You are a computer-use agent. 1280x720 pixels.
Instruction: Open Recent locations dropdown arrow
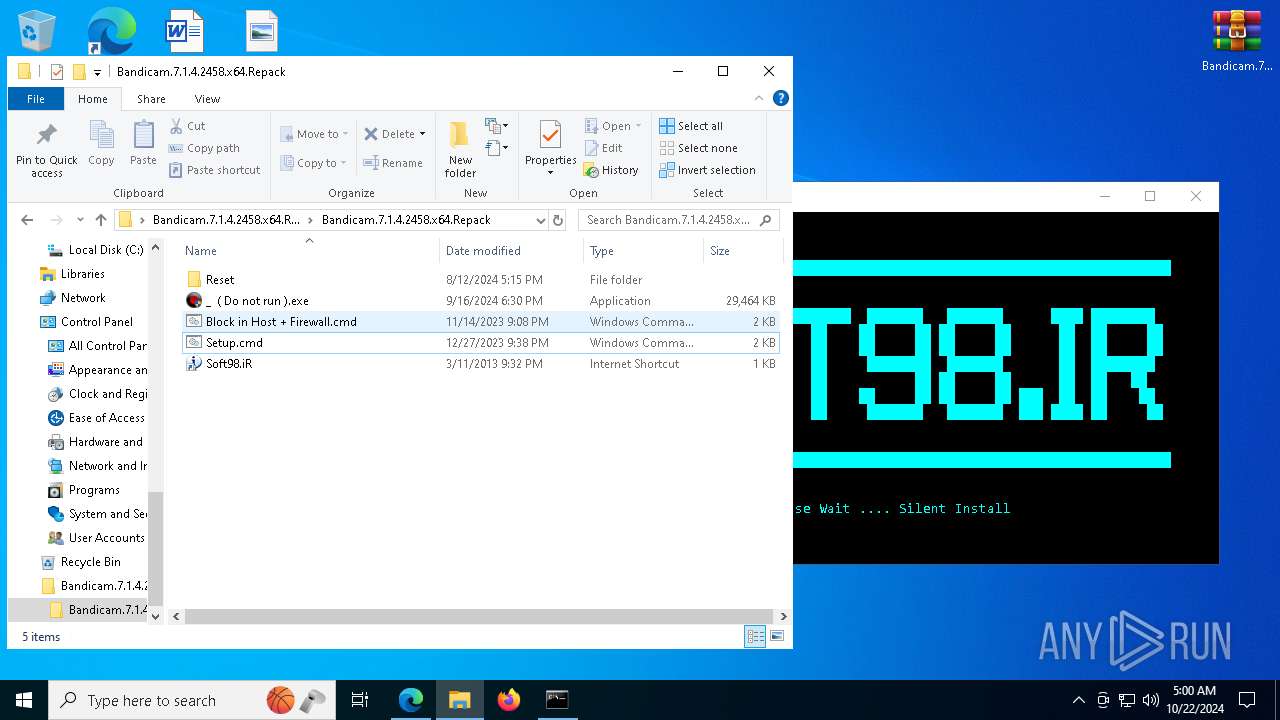coord(80,220)
